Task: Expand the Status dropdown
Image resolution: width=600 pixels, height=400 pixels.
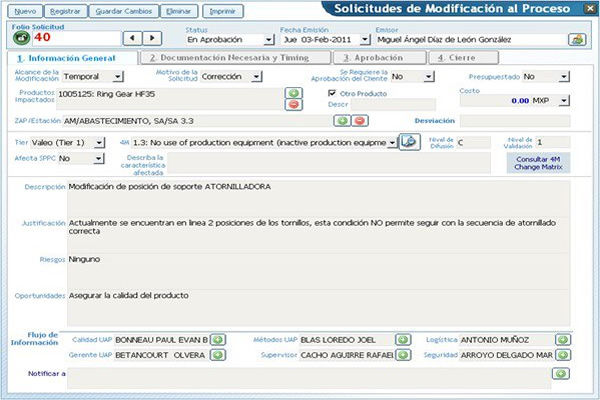Action: [x=269, y=40]
